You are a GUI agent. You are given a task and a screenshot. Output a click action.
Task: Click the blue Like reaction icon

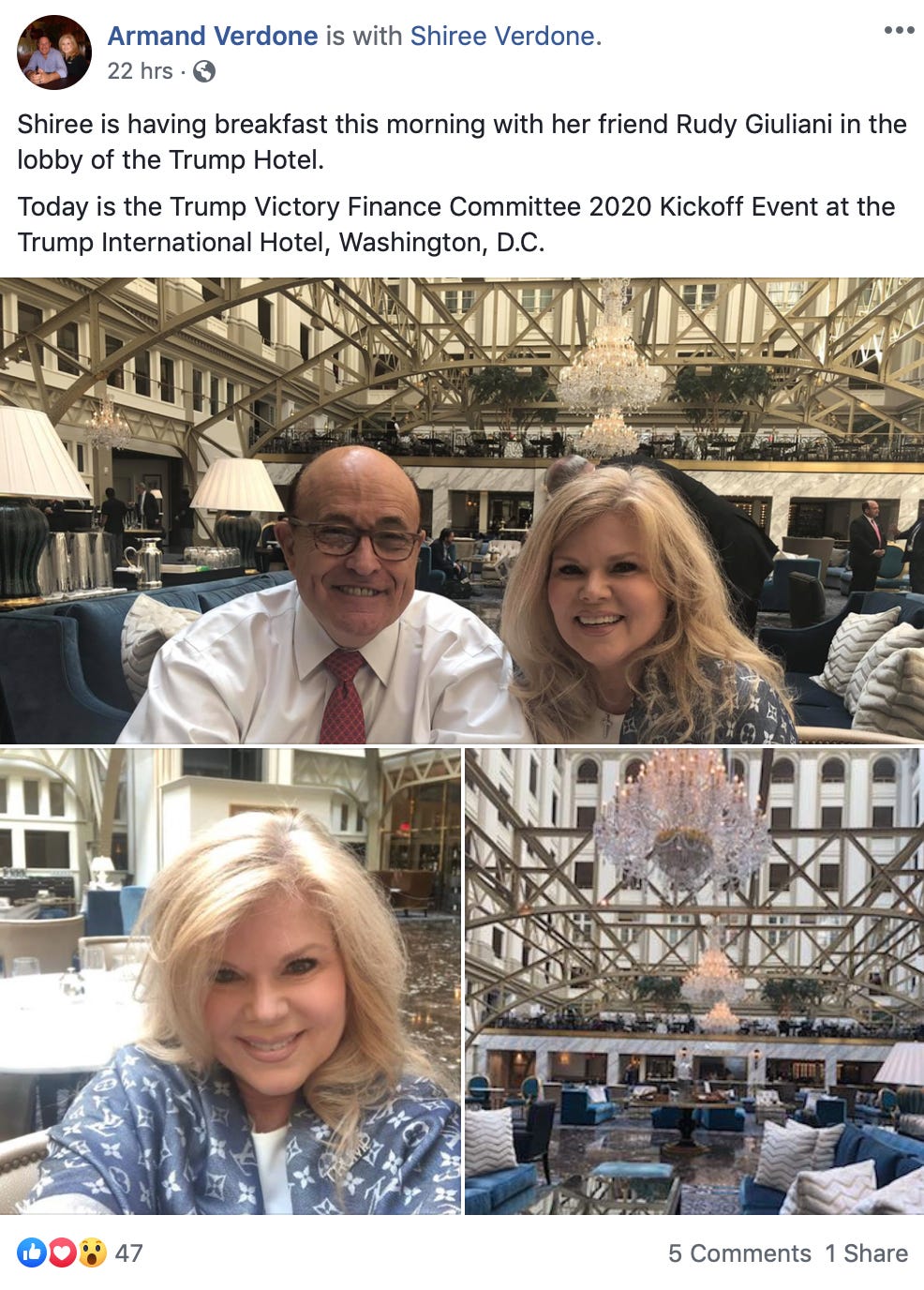click(x=31, y=1252)
